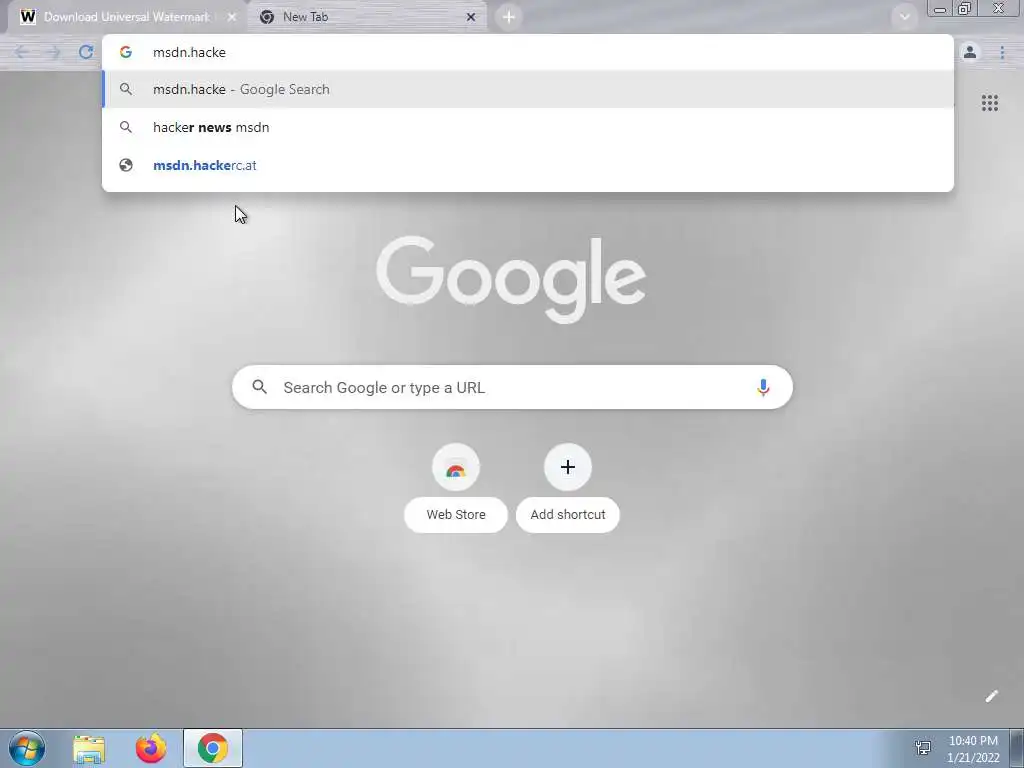The height and width of the screenshot is (768, 1024).
Task: Click the Search Google or type a URL box
Action: pos(513,387)
